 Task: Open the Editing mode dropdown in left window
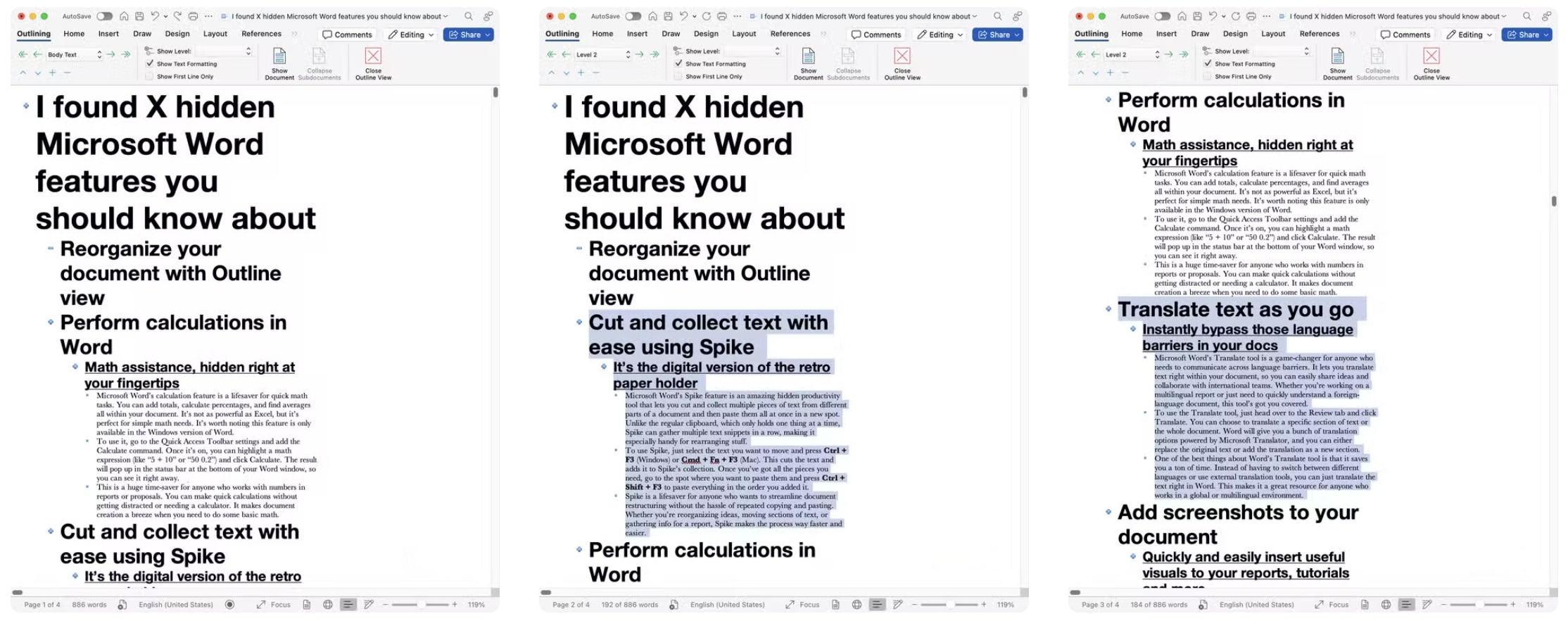[x=411, y=34]
